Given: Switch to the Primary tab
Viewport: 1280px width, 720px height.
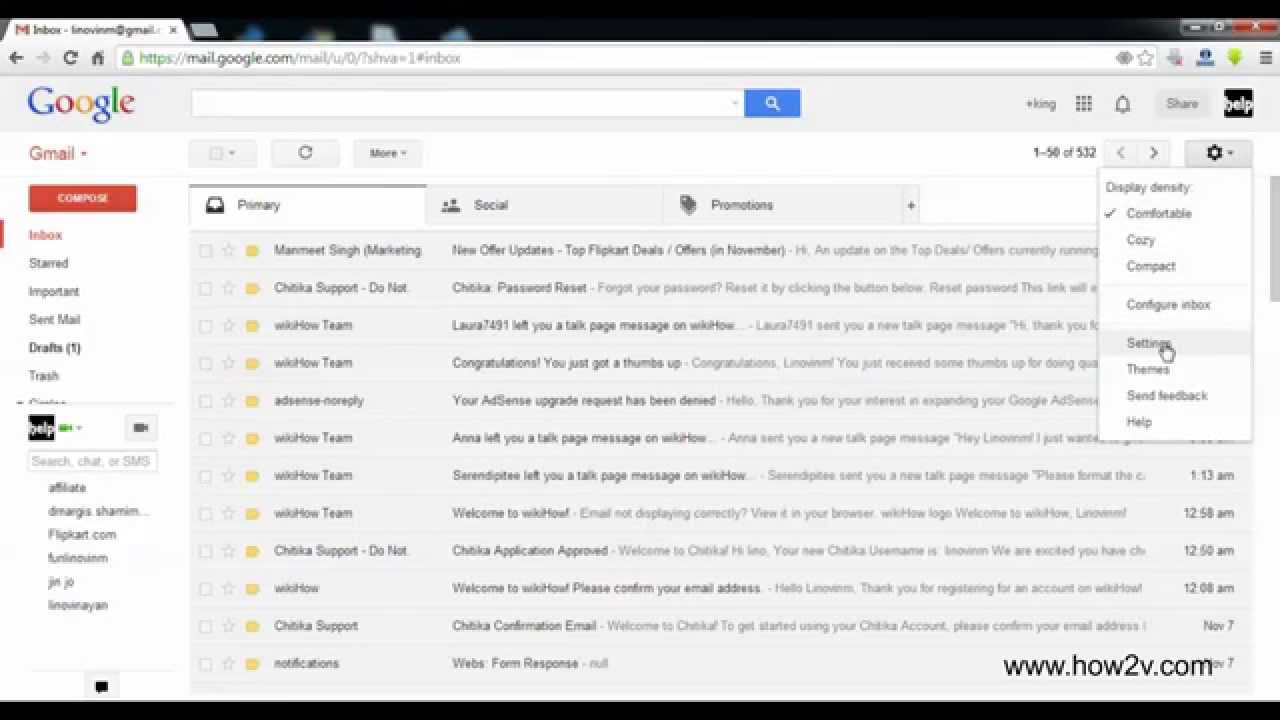Looking at the screenshot, I should (x=307, y=205).
